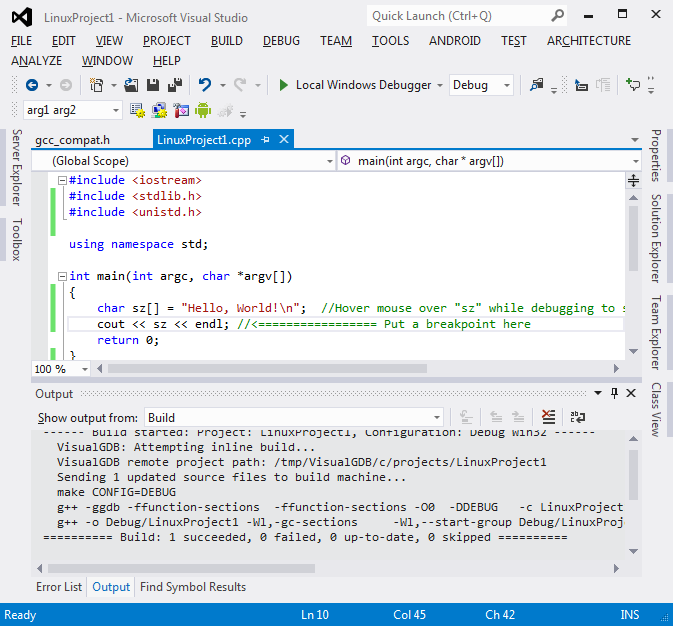Toggle auto hide on the Output panel
The image size is (673, 626).
pyautogui.click(x=615, y=393)
